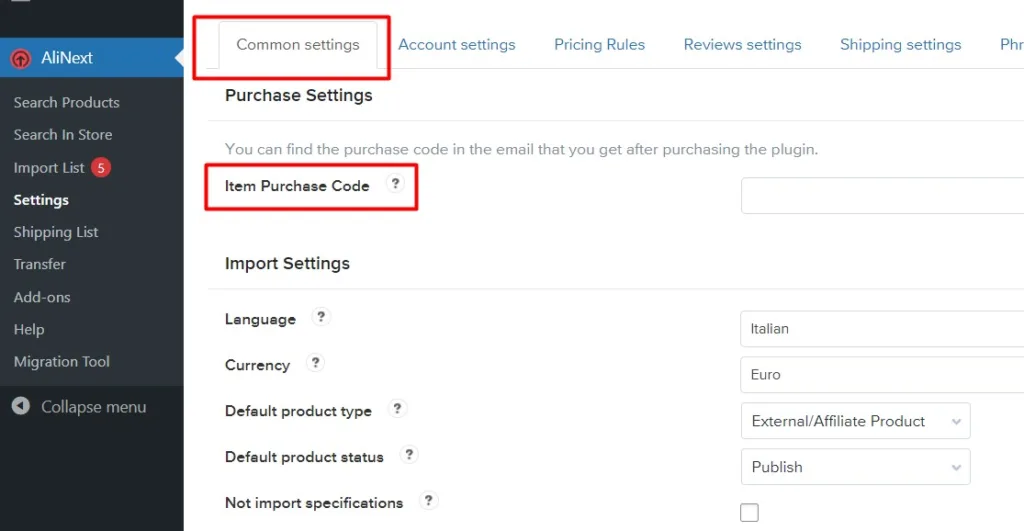Click the Collapse menu arrow icon
The image size is (1024, 531).
21,406
